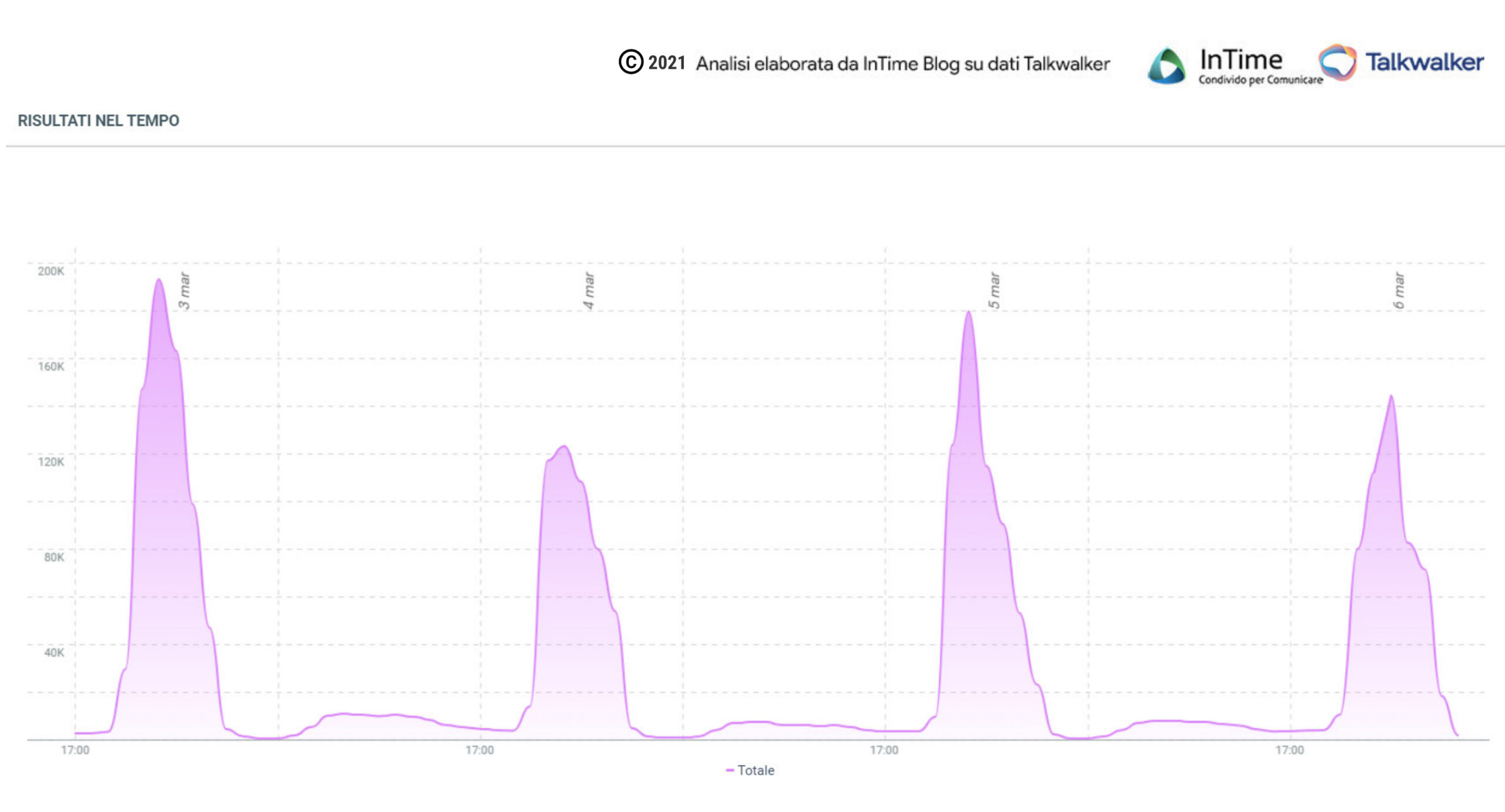Click the first 17:00 x-axis label
This screenshot has height=812, width=1505.
(75, 750)
